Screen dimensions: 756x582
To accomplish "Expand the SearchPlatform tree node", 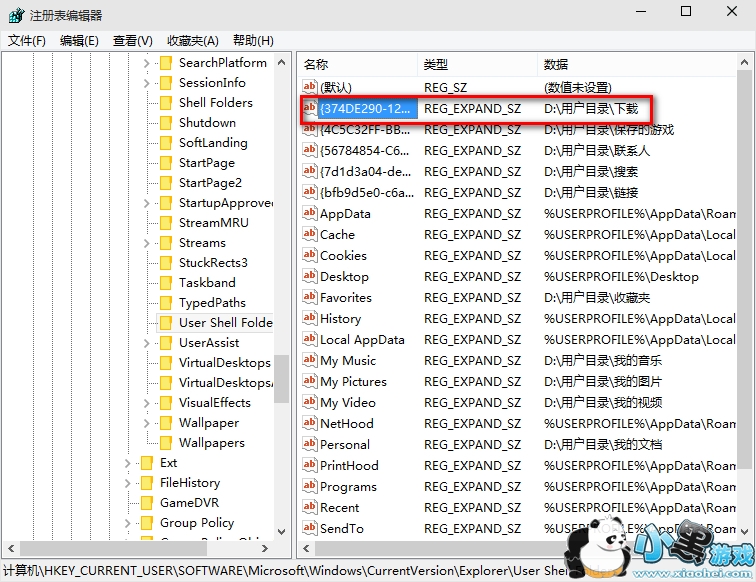I will 147,63.
